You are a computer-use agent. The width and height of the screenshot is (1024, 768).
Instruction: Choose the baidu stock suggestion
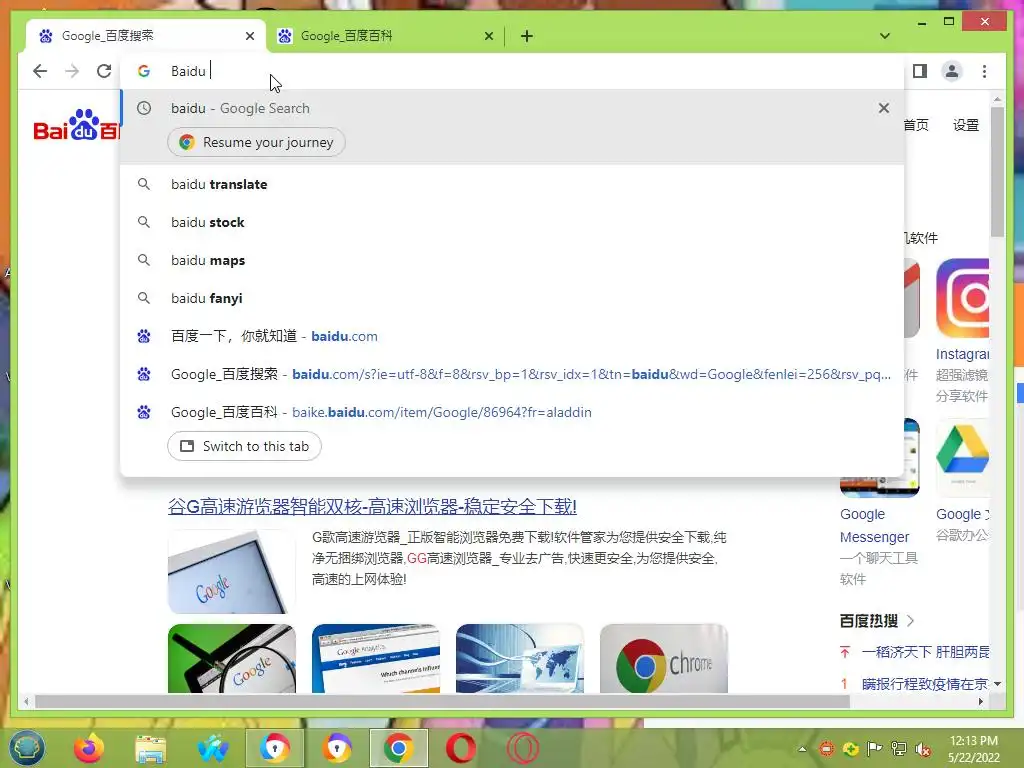tap(513, 222)
